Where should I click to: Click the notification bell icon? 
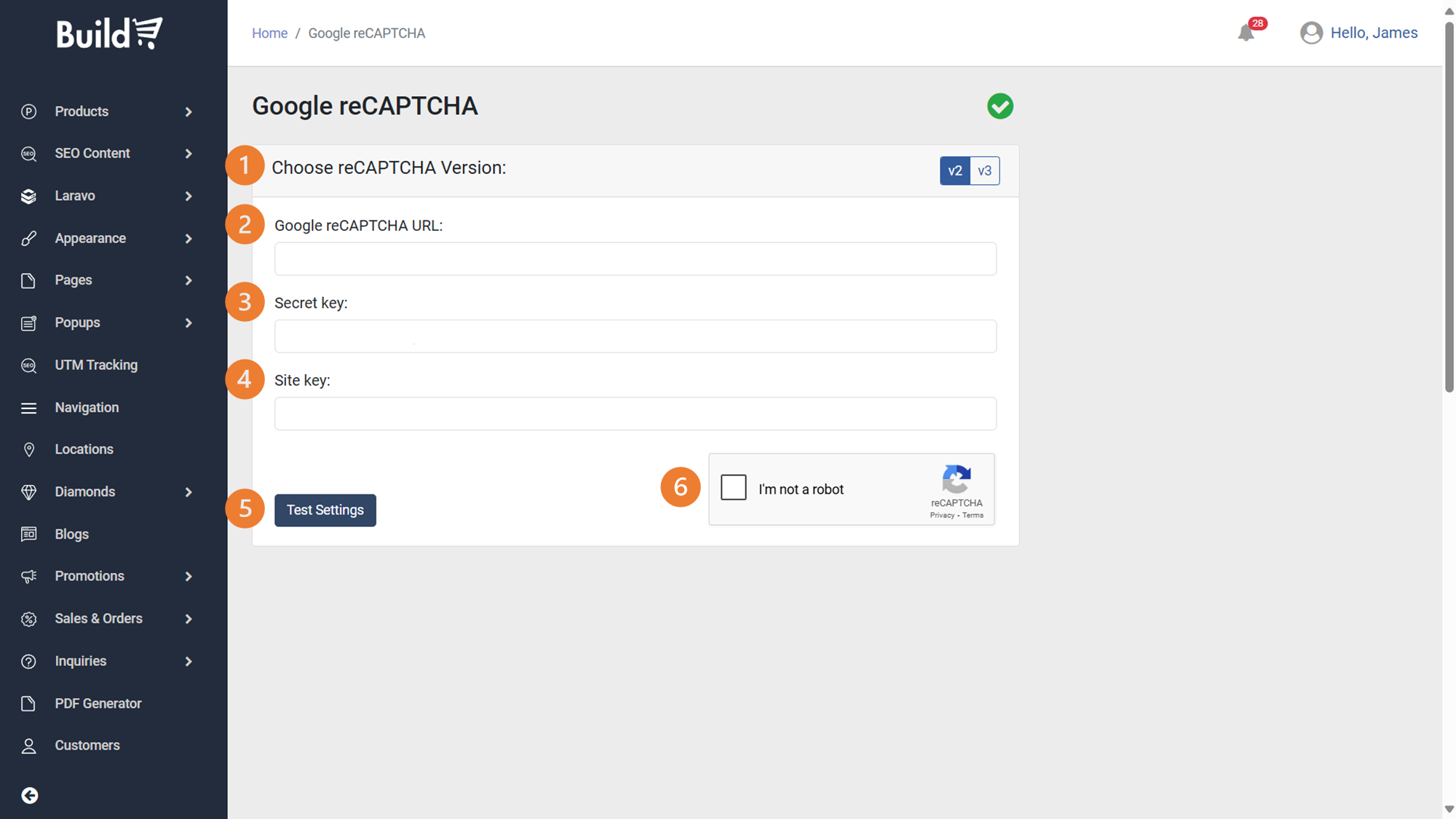click(1246, 33)
